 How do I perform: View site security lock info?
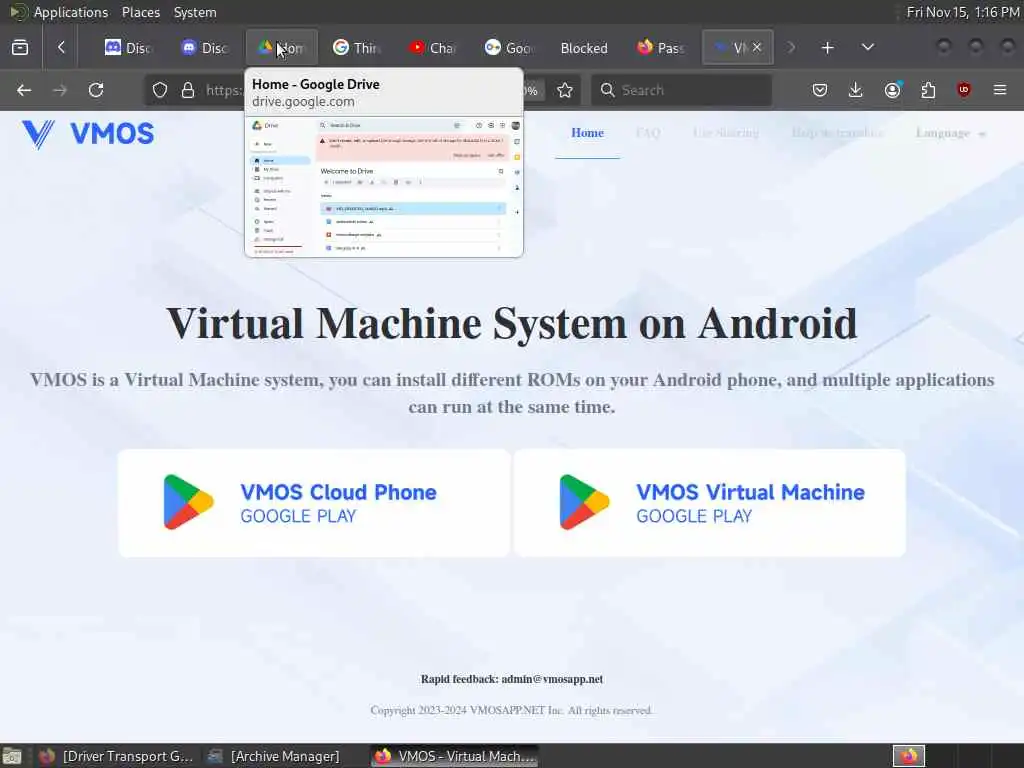[188, 90]
